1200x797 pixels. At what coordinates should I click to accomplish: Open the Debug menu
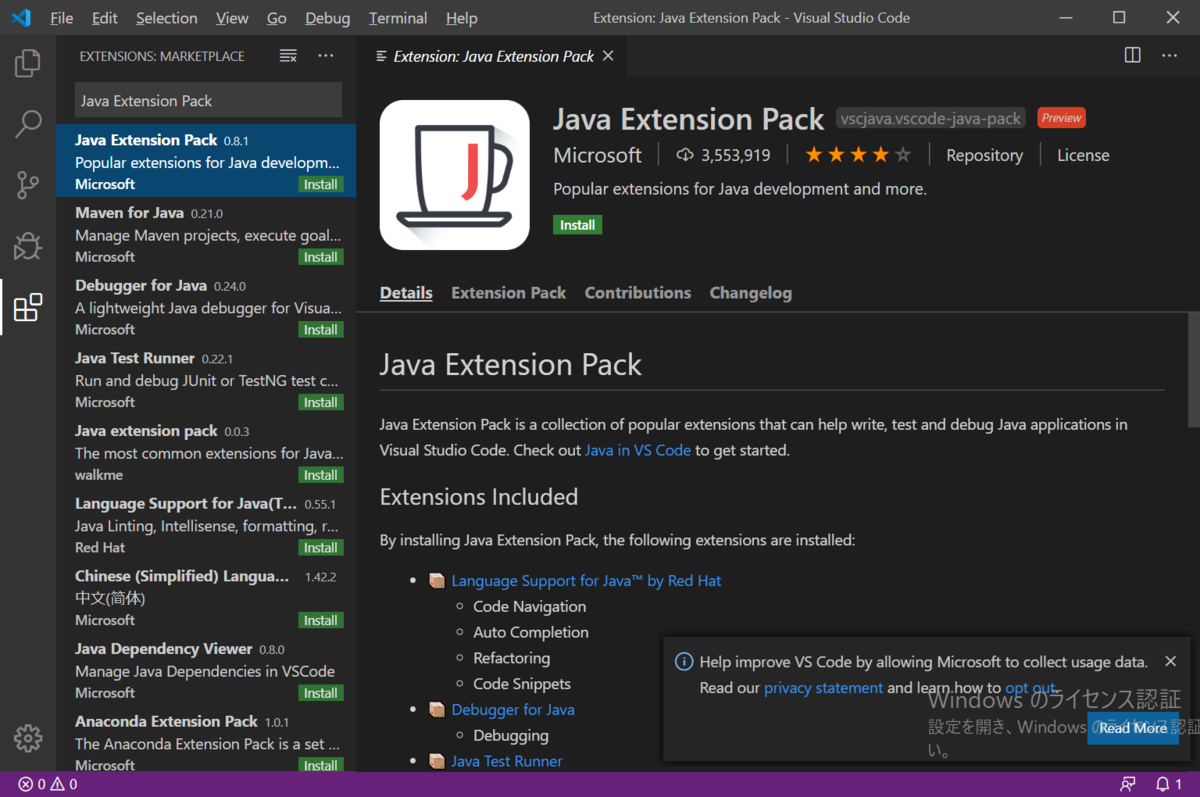click(328, 18)
